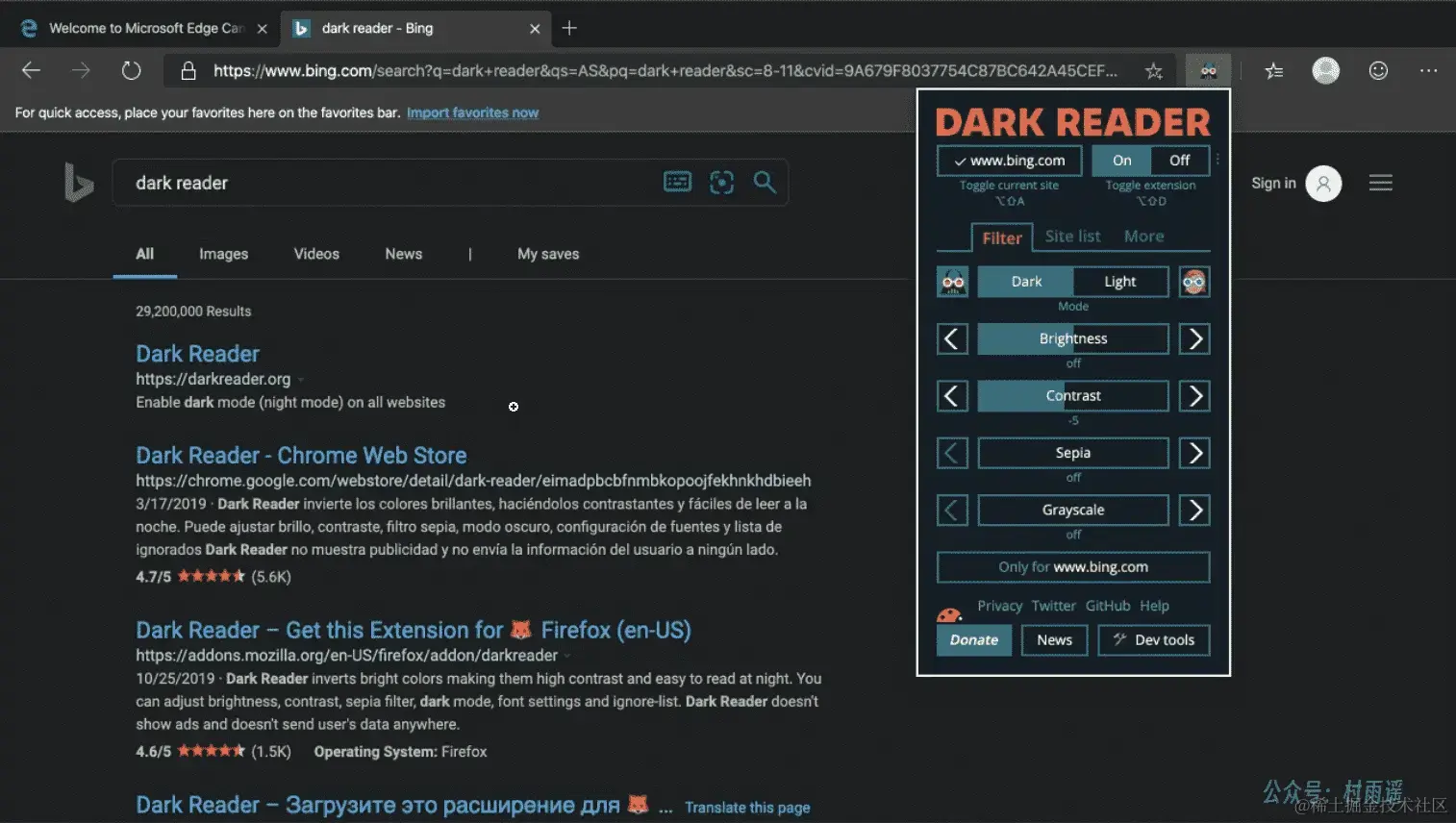Image resolution: width=1456 pixels, height=823 pixels.
Task: Click the Sepia slider bar
Action: click(x=1073, y=453)
